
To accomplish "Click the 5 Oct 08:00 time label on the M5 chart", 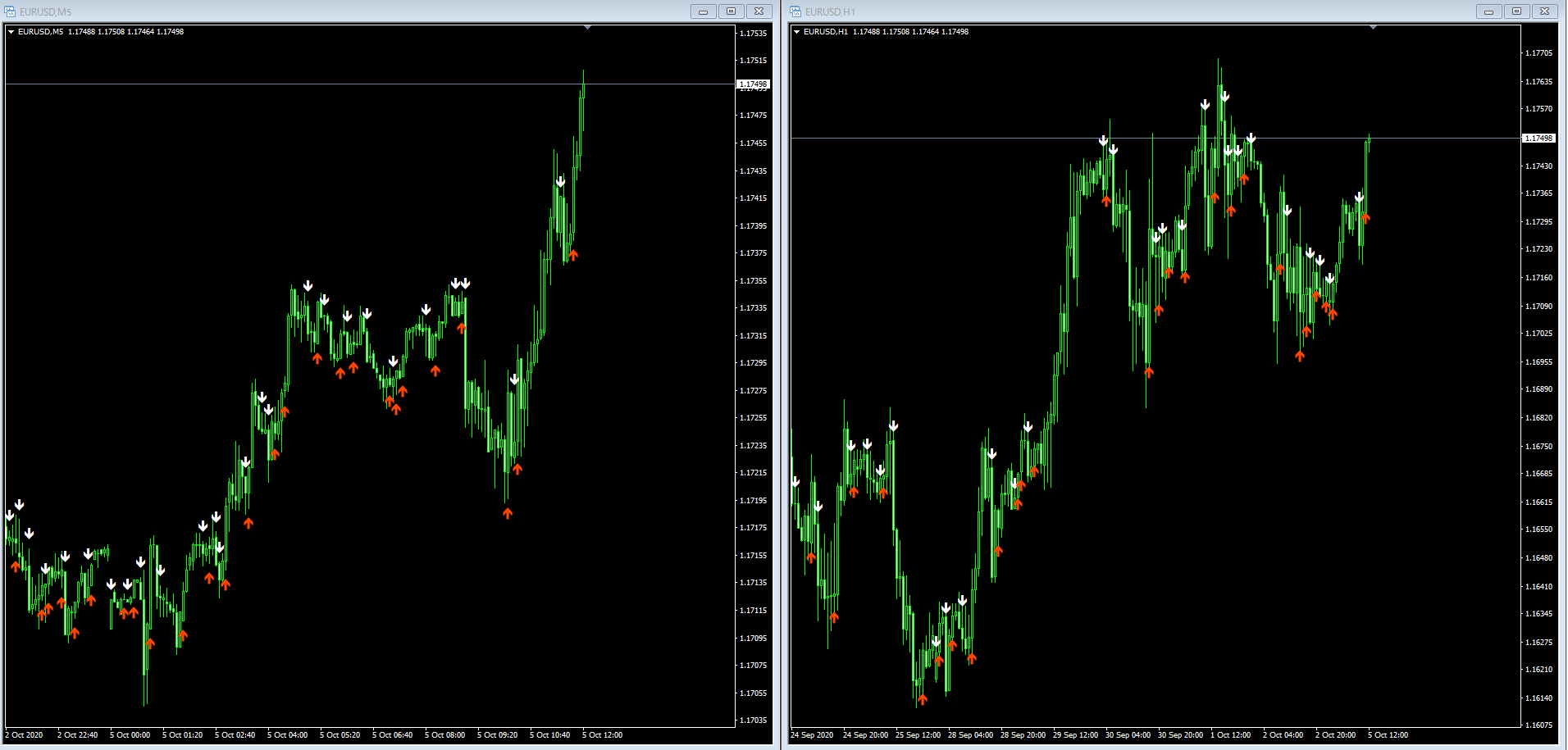I will point(444,735).
